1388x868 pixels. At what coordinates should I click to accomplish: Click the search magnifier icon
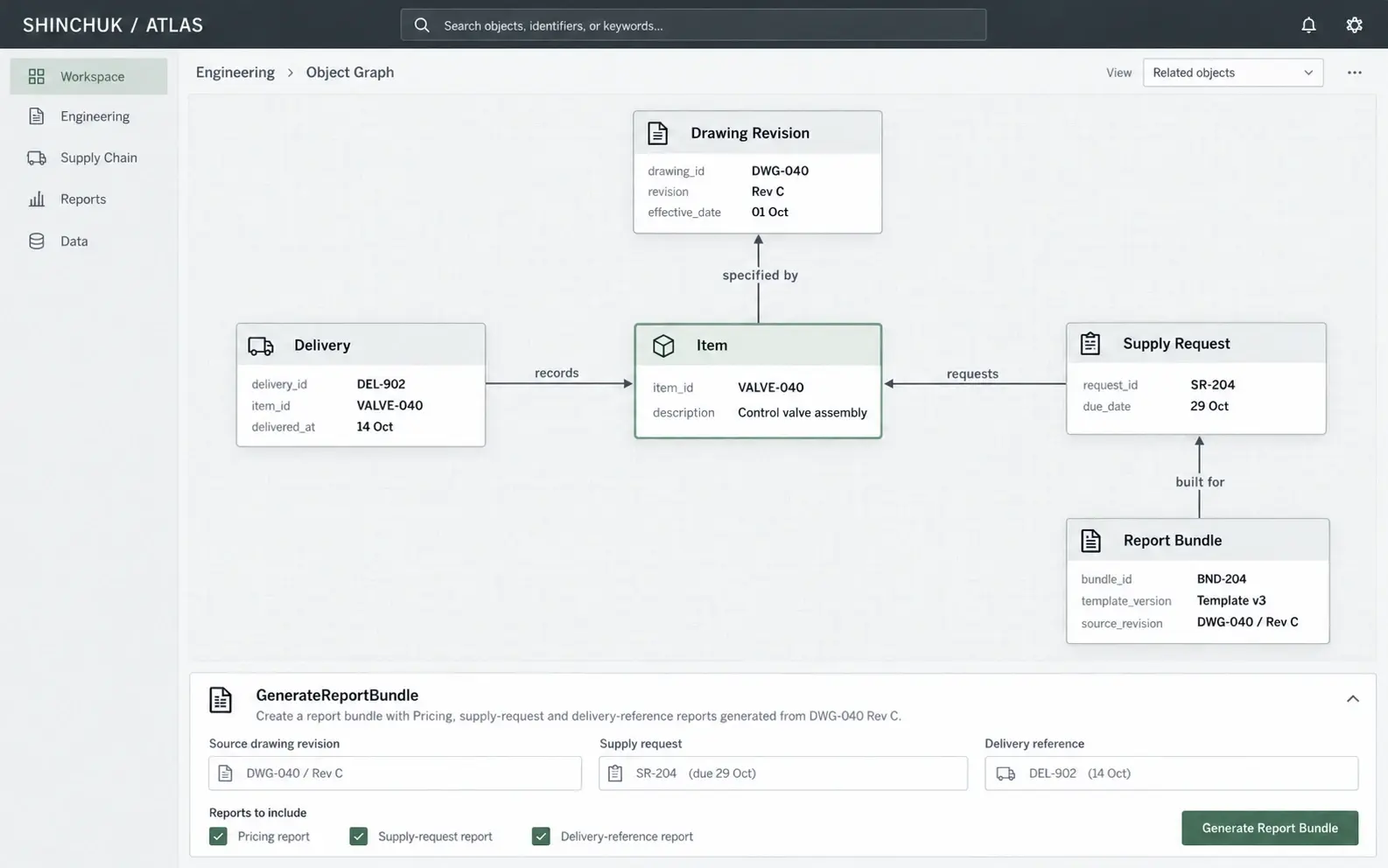click(x=422, y=24)
